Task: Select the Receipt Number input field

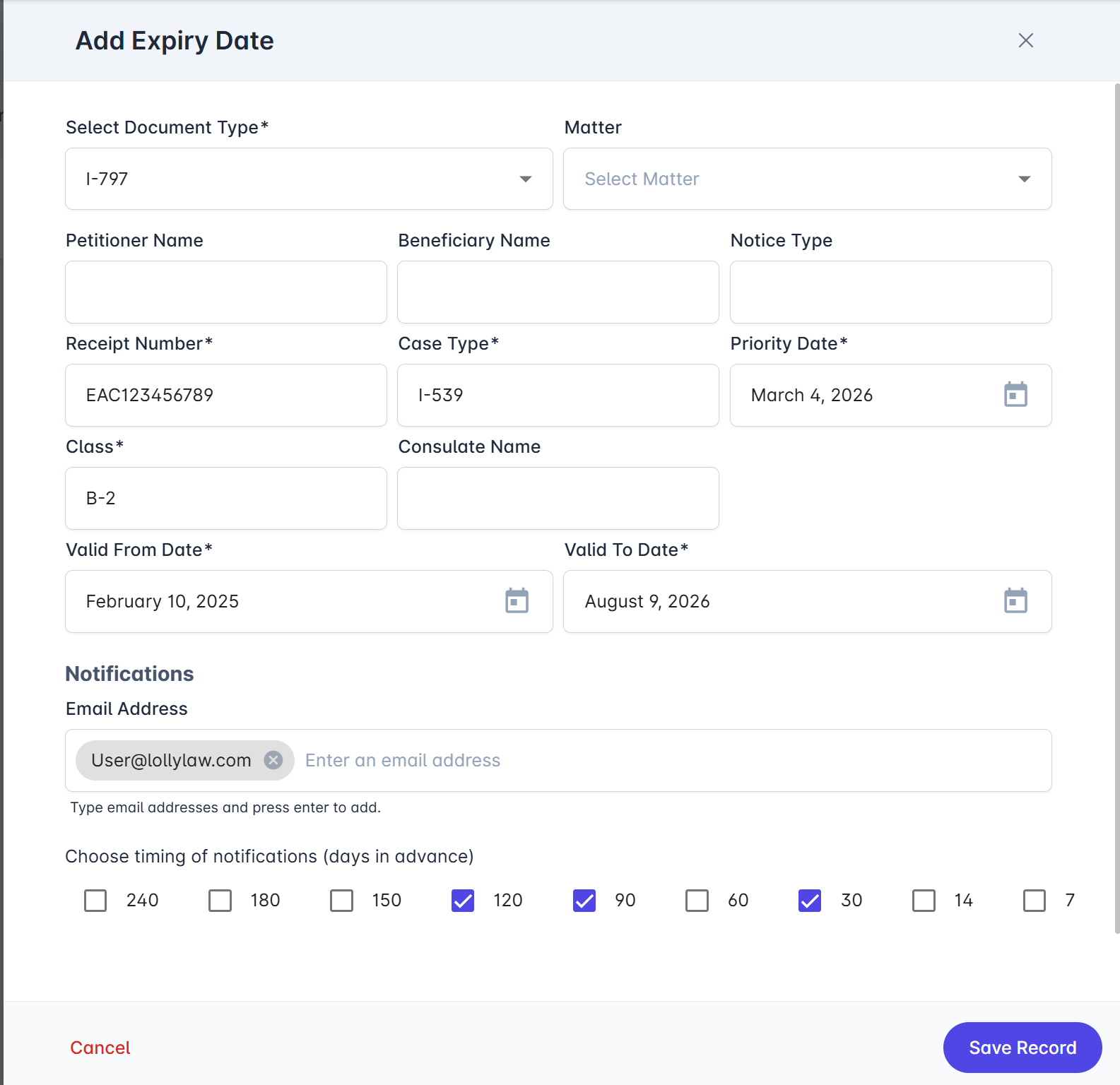Action: (226, 396)
